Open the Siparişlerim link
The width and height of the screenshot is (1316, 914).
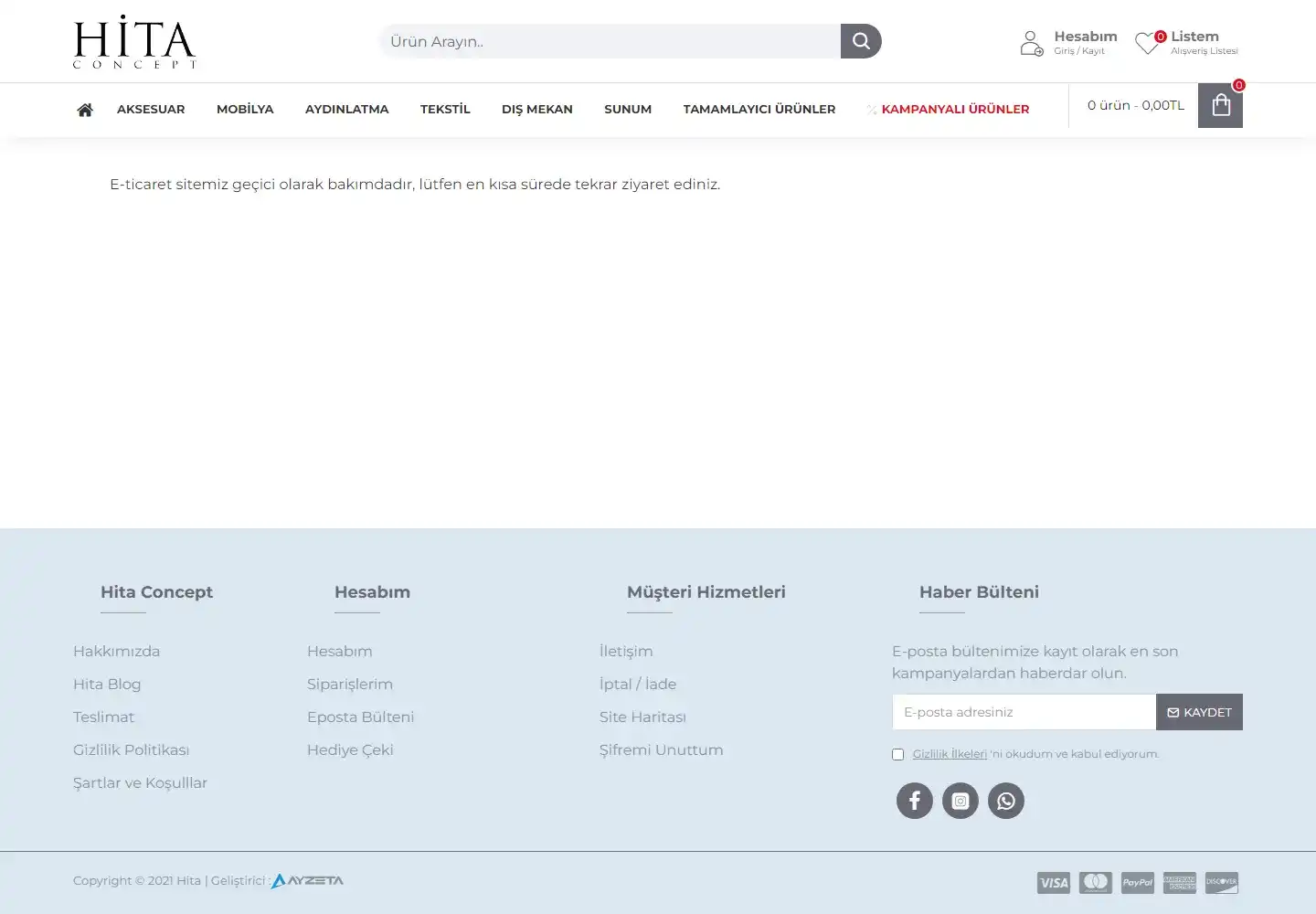click(350, 684)
